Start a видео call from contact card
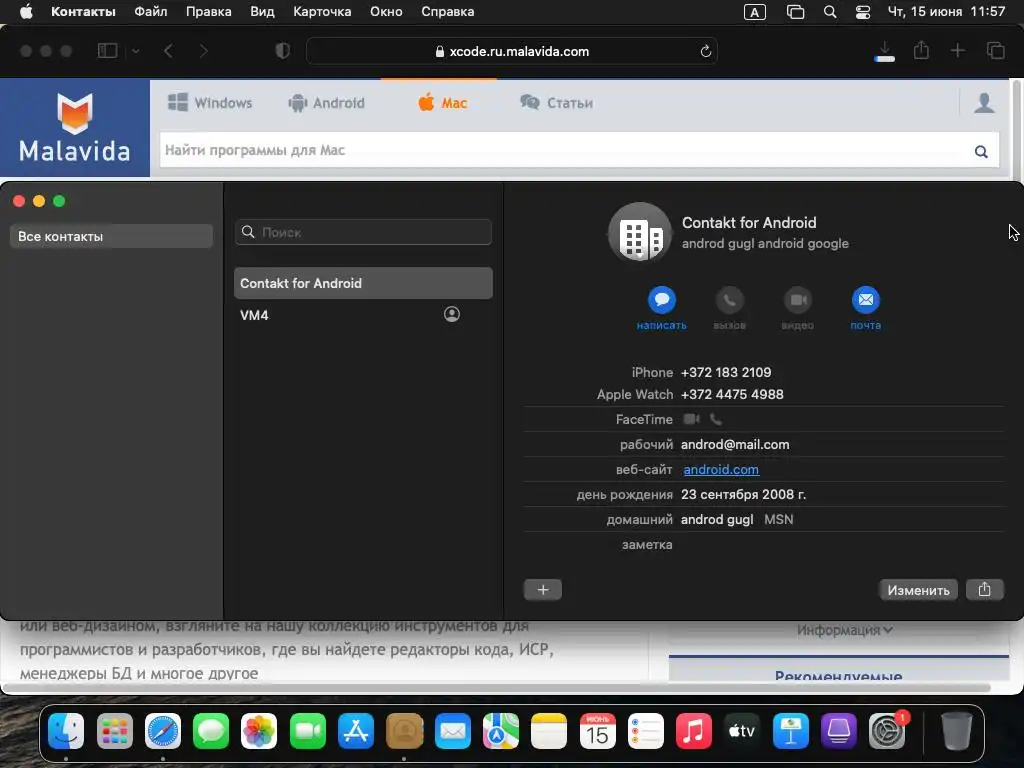Viewport: 1024px width, 768px height. (x=797, y=300)
